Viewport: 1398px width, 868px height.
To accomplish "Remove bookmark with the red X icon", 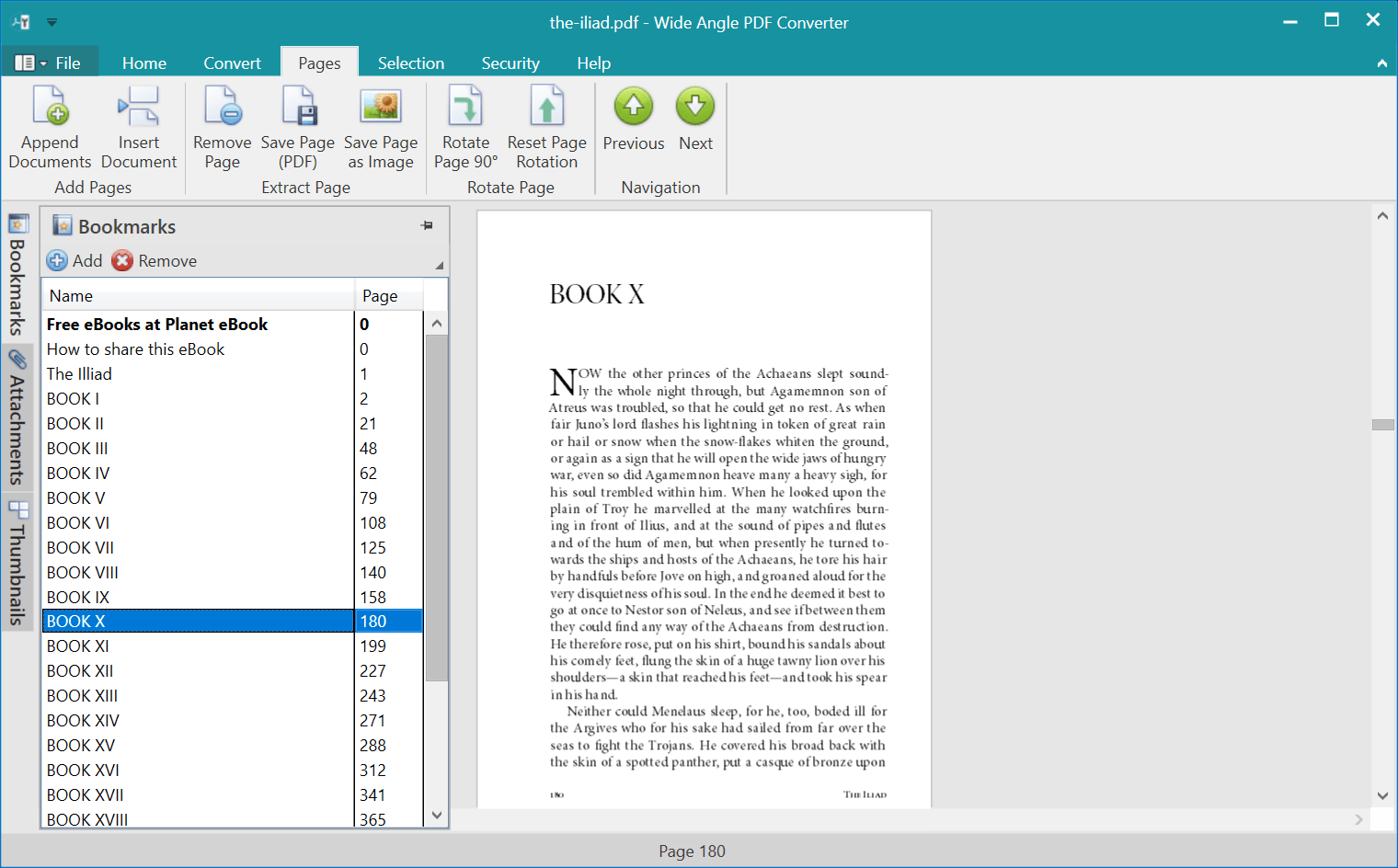I will (x=122, y=260).
